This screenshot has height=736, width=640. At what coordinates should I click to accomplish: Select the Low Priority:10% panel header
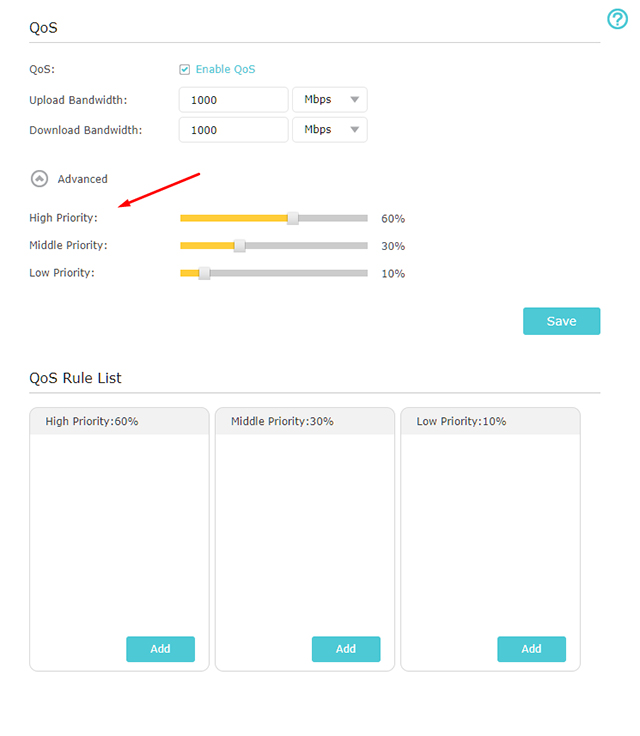point(490,422)
